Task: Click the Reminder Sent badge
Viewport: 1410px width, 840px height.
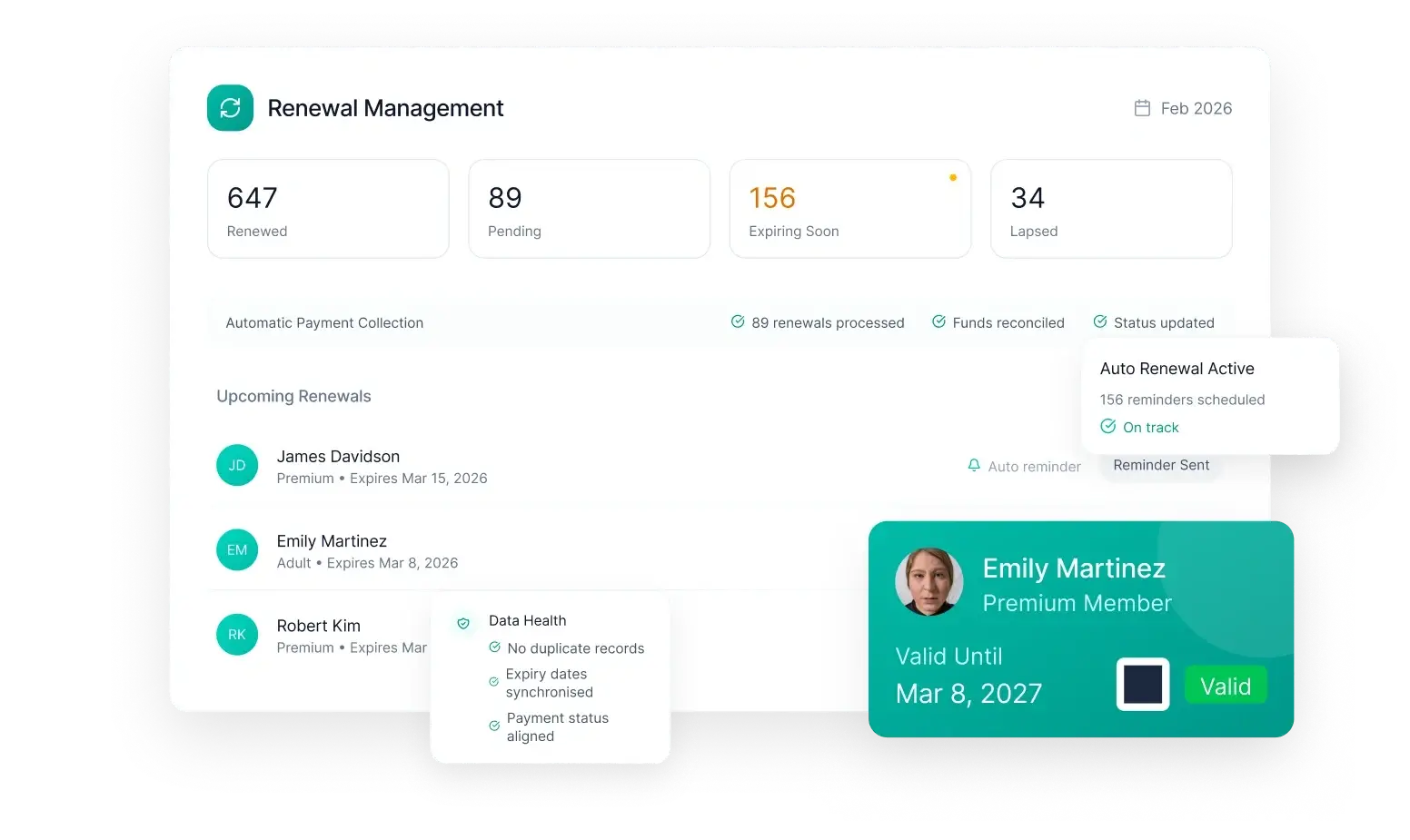Action: (x=1161, y=465)
